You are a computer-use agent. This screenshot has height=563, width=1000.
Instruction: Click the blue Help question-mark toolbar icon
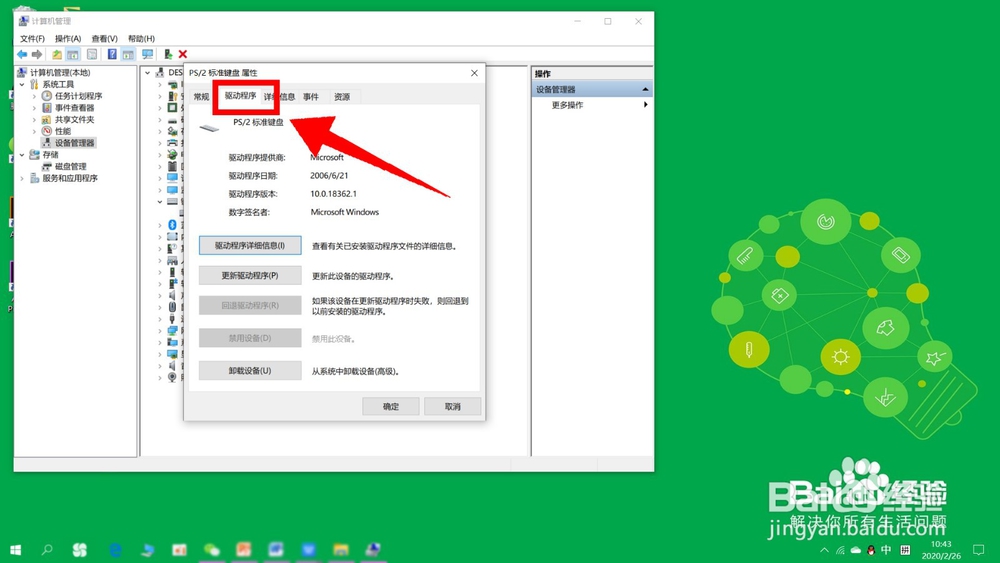112,54
